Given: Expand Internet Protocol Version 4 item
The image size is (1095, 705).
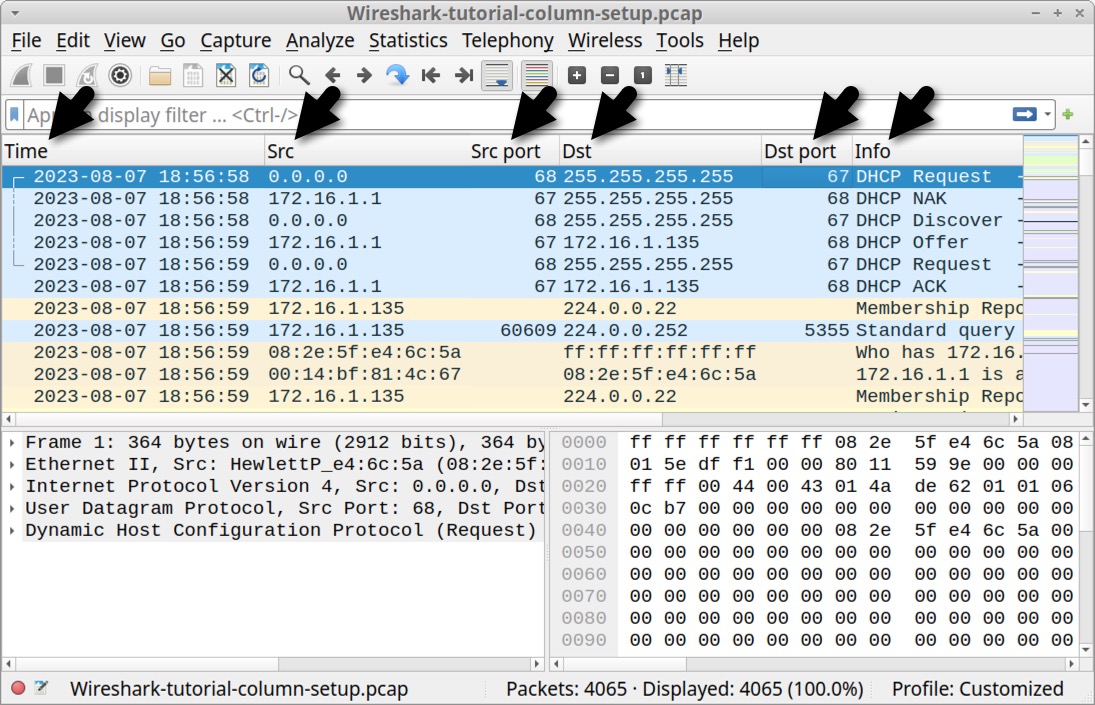Looking at the screenshot, I should (12, 487).
